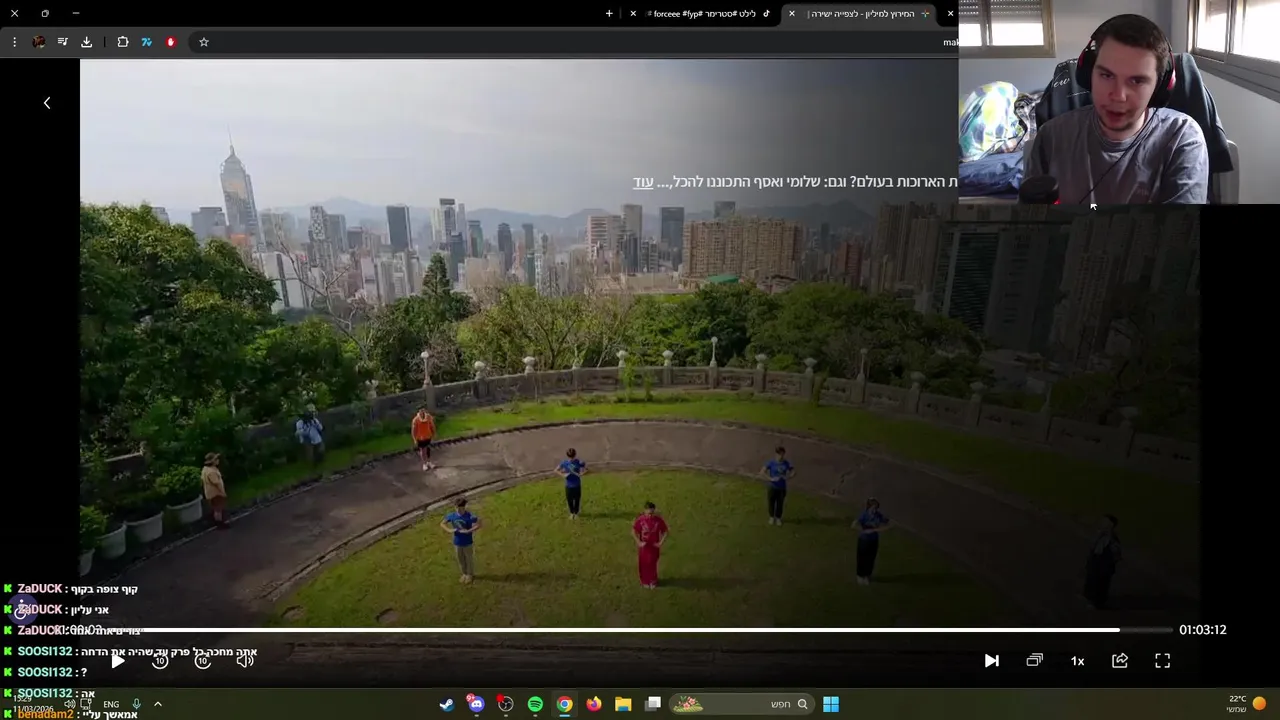Play the paused video
The image size is (1280, 720).
[118, 661]
